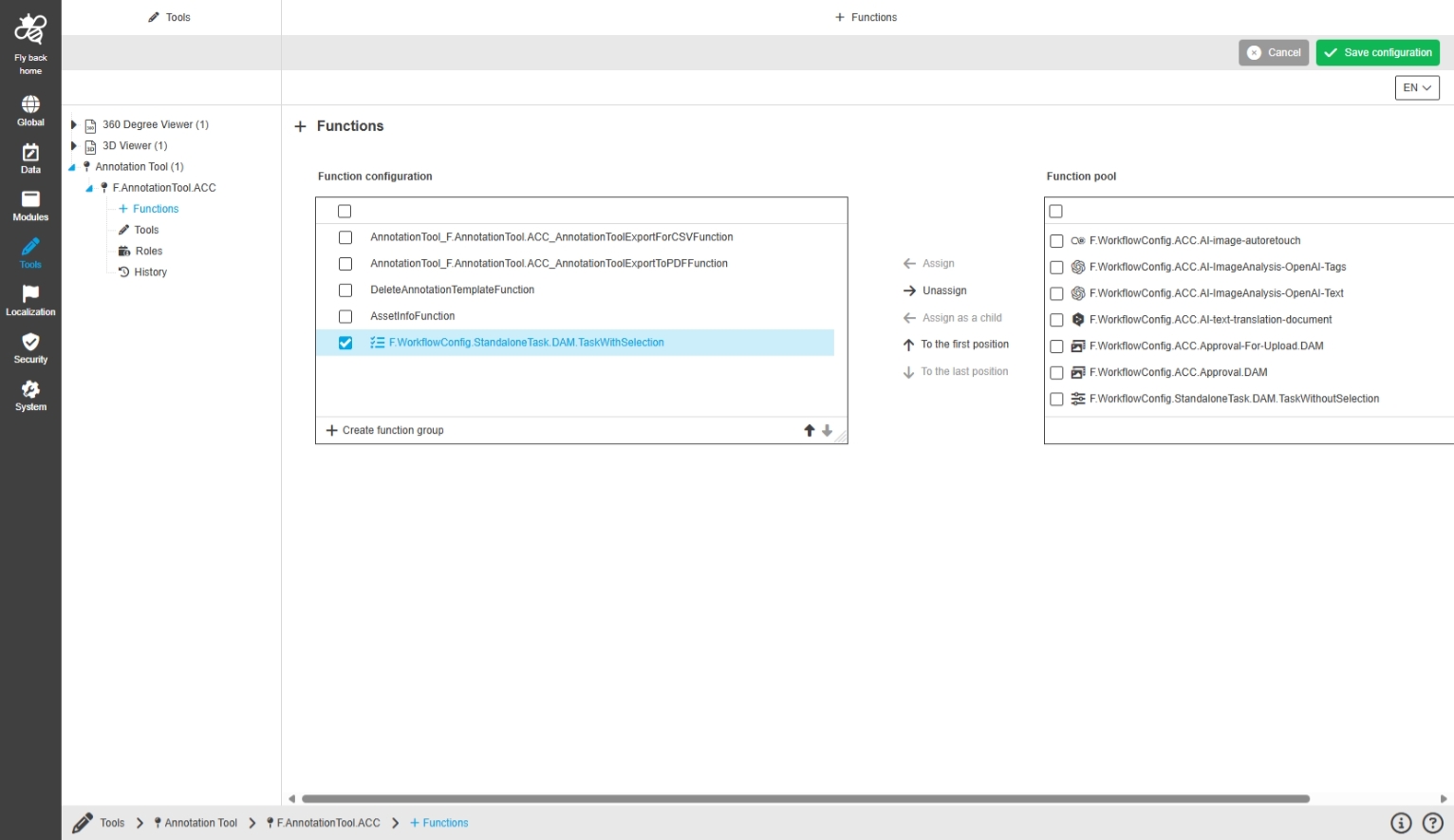This screenshot has height=840, width=1454.
Task: Check the Approval.DAM pool checkbox
Action: coord(1056,373)
